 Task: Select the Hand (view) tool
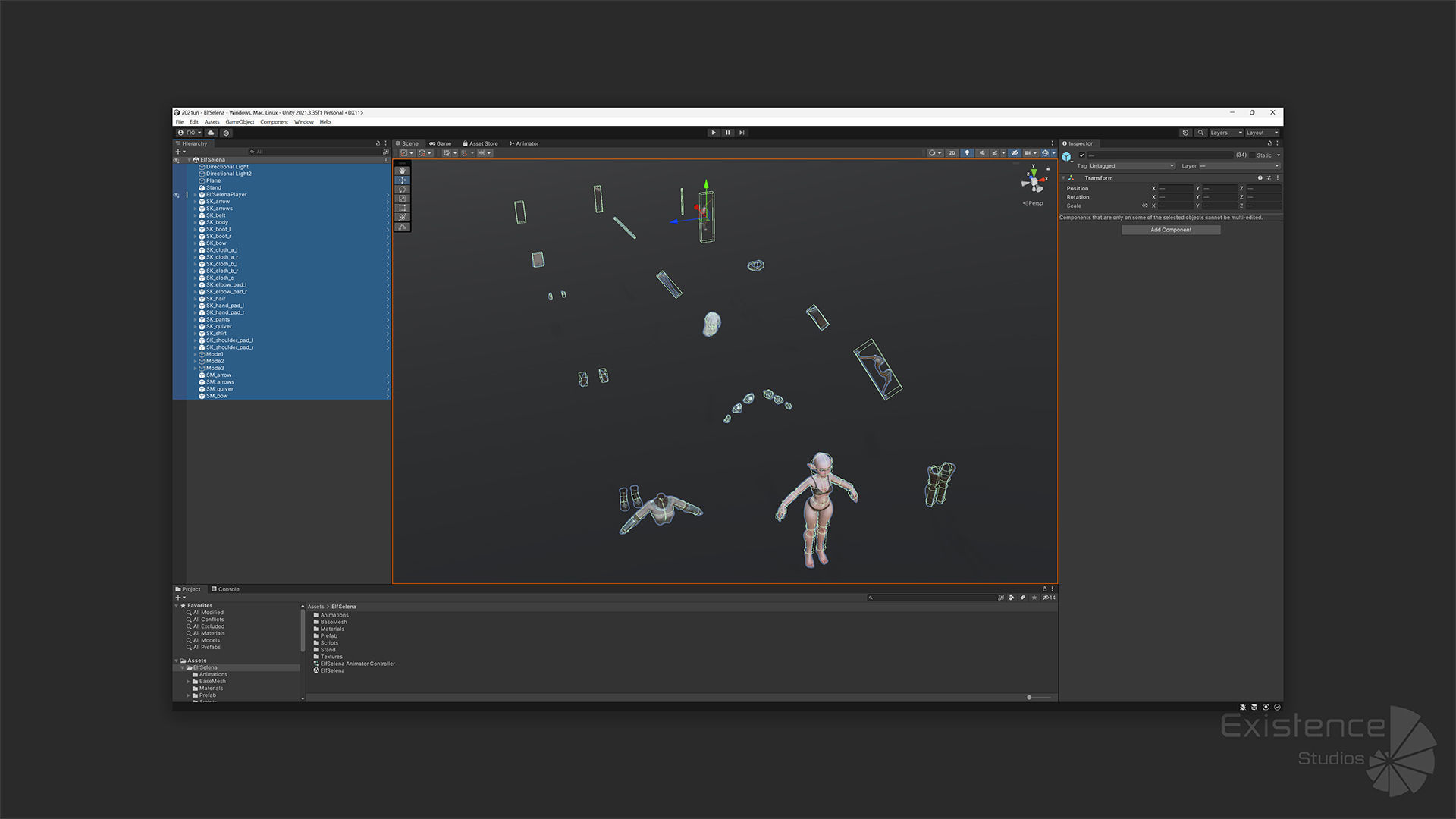[x=402, y=171]
